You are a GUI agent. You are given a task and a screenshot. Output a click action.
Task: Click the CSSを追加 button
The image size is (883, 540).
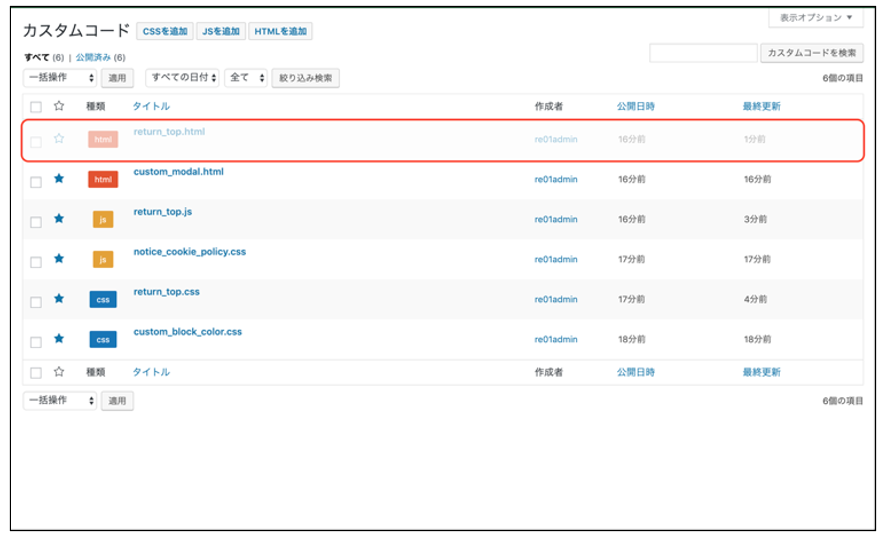click(x=165, y=32)
